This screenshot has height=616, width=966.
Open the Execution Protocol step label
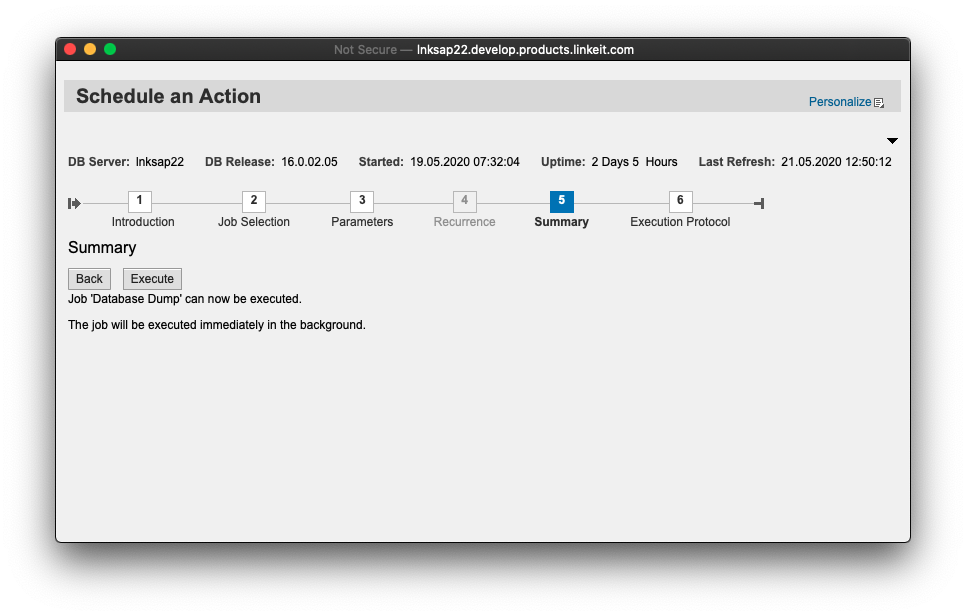pyautogui.click(x=680, y=222)
